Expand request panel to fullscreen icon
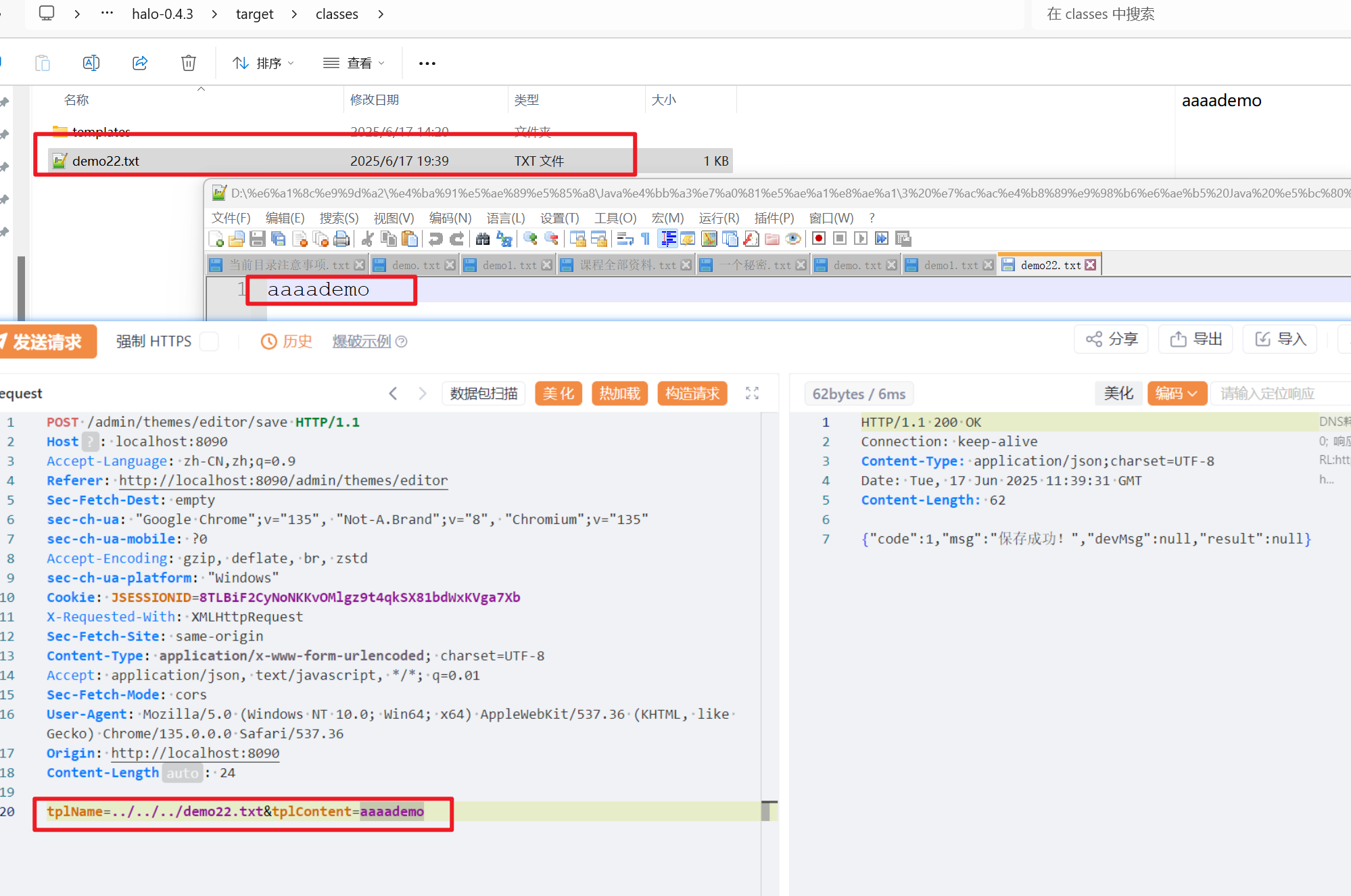1351x896 pixels. tap(752, 394)
